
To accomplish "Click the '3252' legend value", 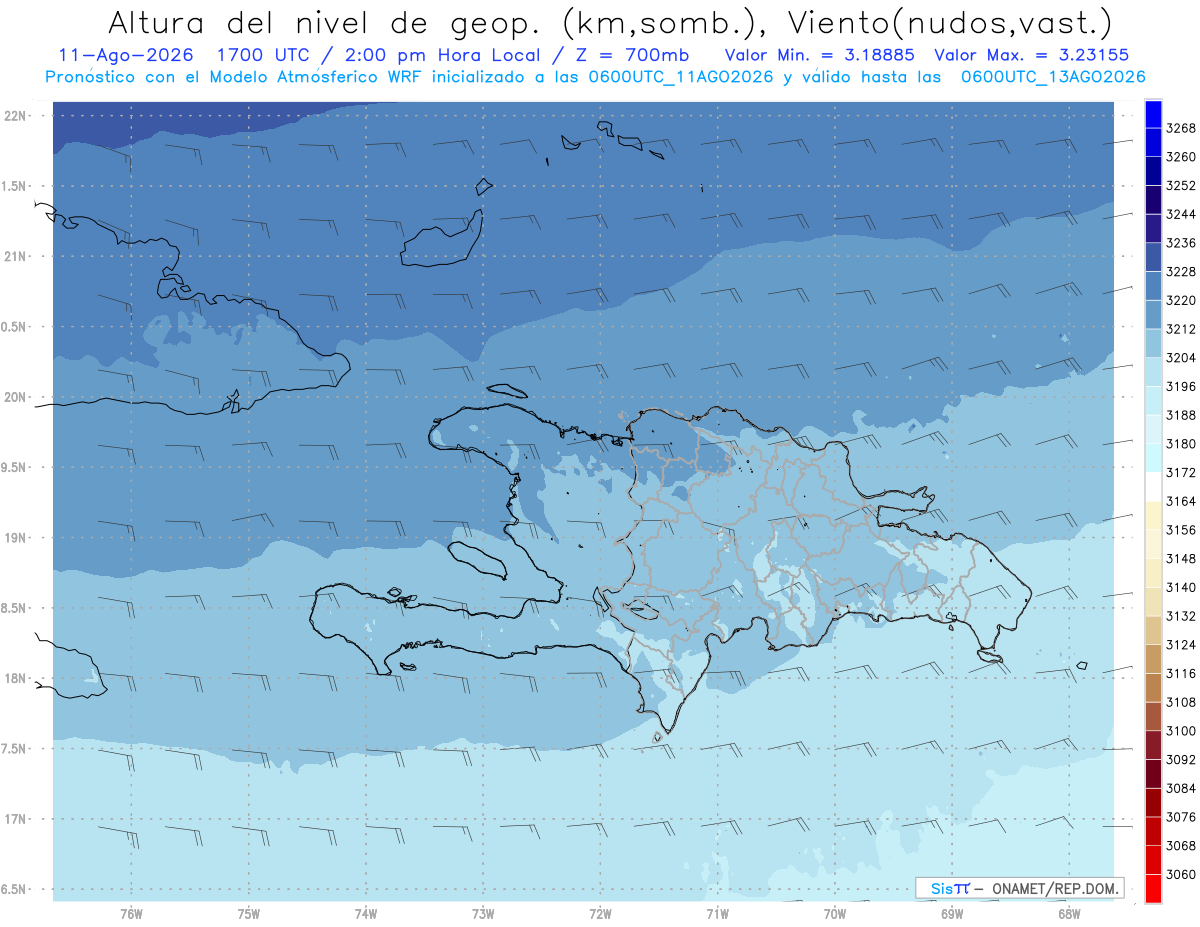I will click(1181, 186).
